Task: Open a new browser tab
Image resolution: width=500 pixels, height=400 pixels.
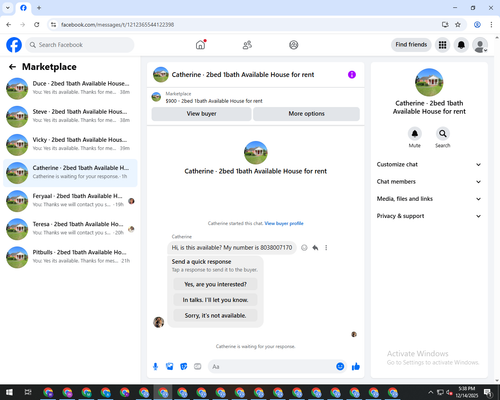Action: 39,8
